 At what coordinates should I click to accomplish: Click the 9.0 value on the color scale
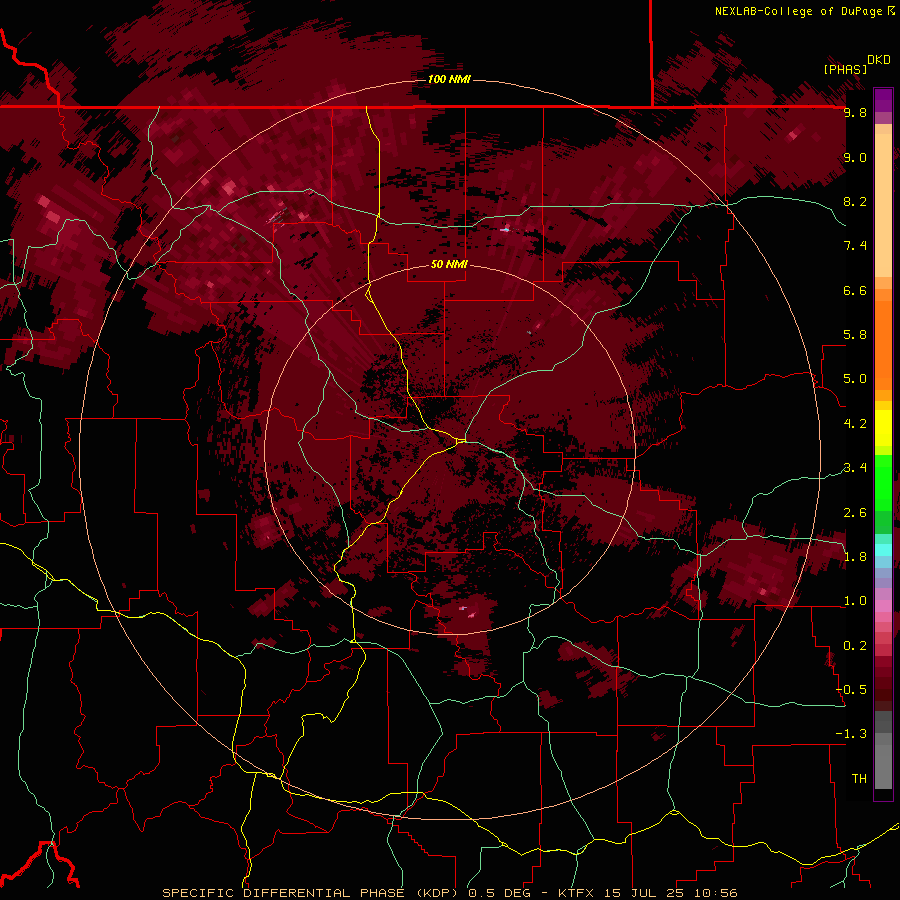[x=855, y=157]
